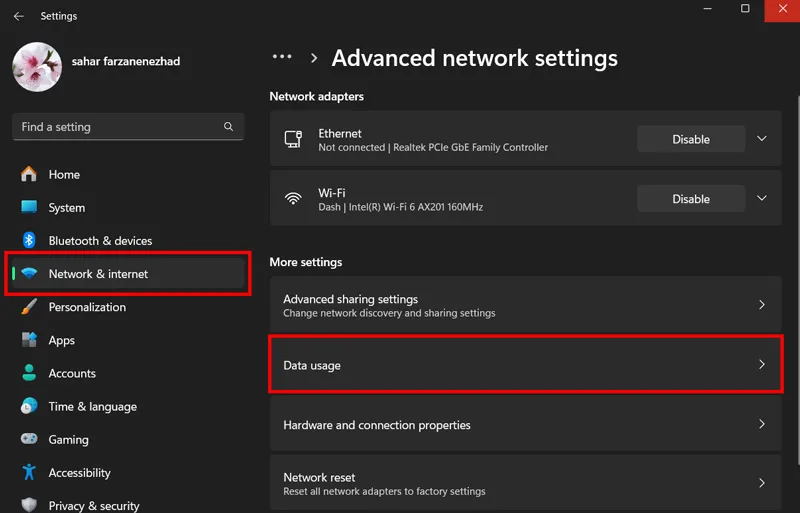The image size is (800, 513).
Task: Select Network & internet in sidebar
Action: click(128, 274)
